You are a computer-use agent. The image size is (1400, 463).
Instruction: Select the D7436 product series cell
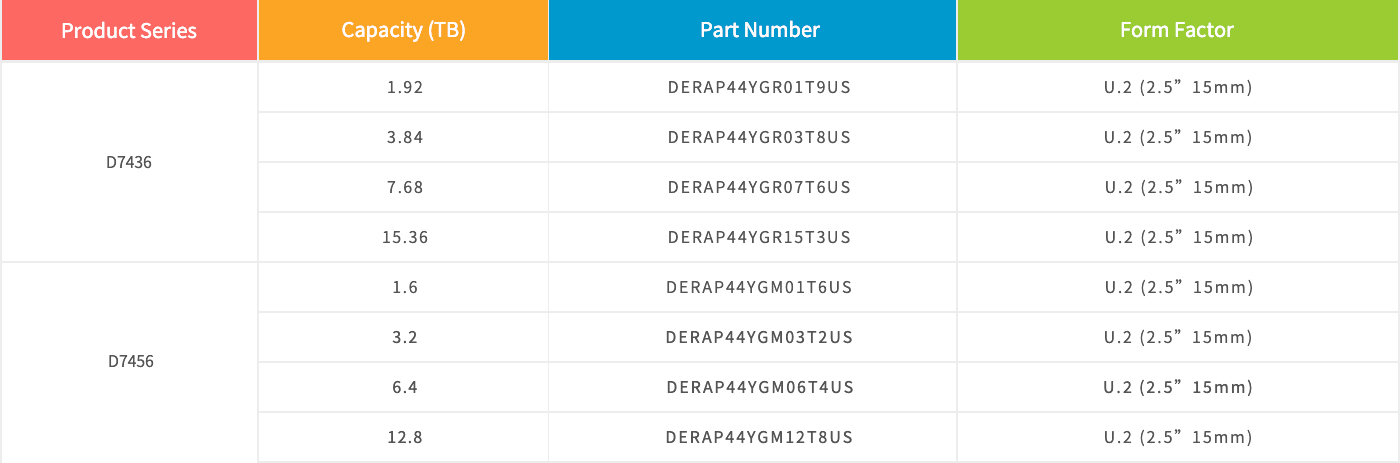pos(129,162)
